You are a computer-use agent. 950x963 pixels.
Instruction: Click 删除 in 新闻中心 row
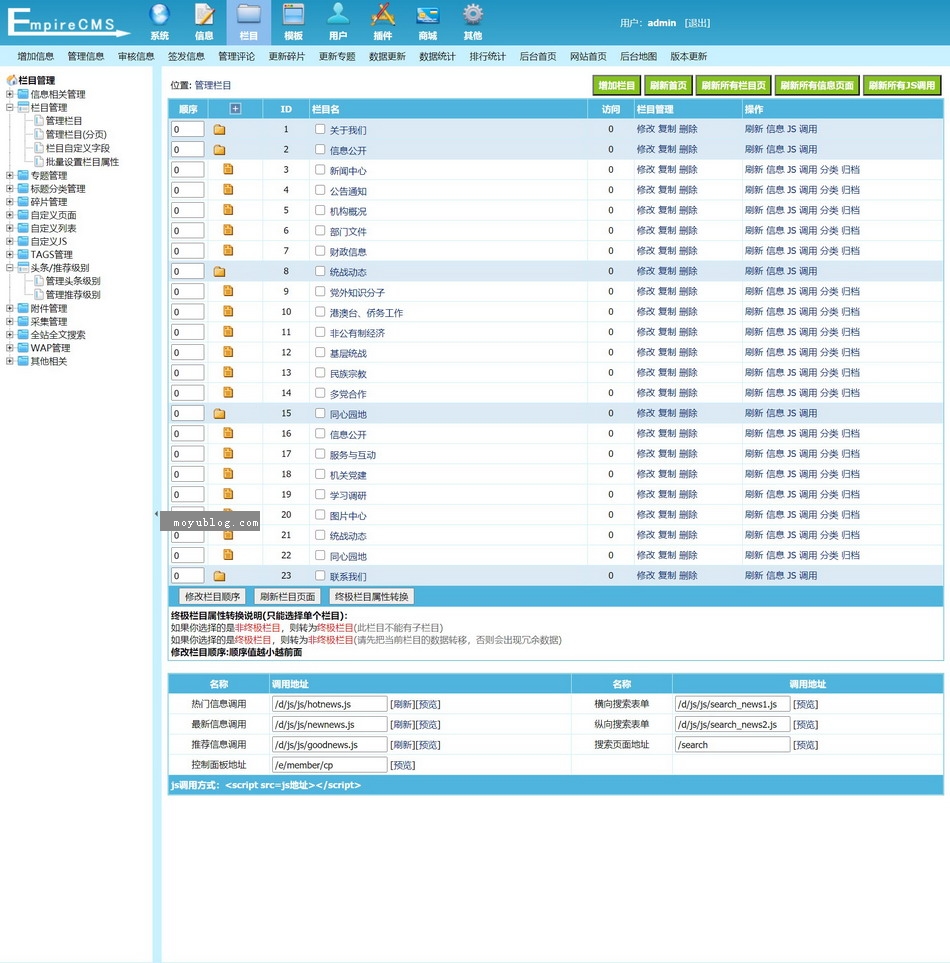[x=688, y=170]
